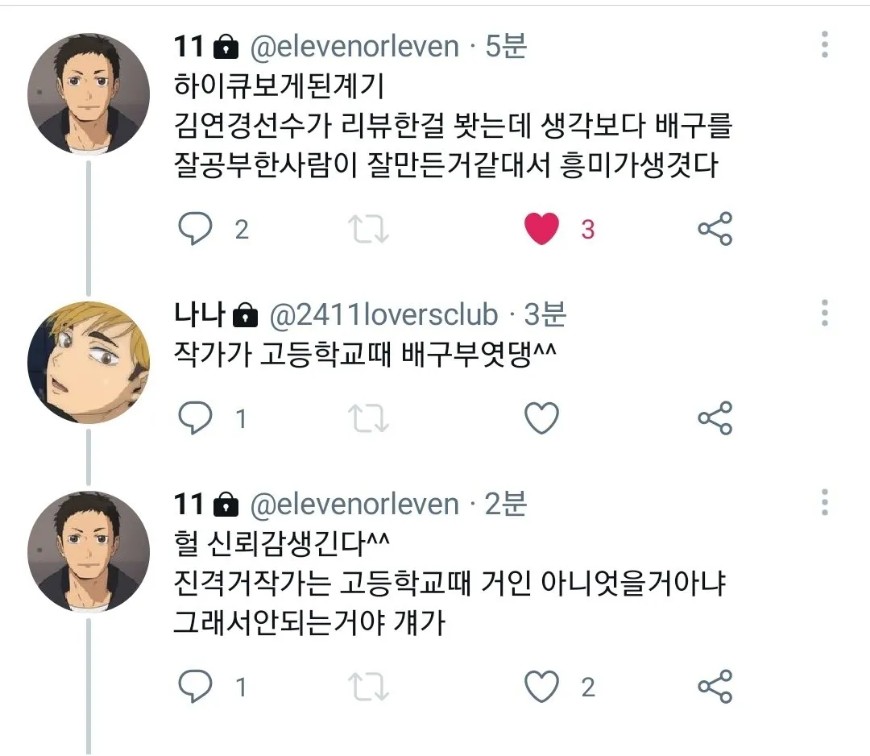Open more options on 나나's tweet
870x756 pixels.
pos(824,313)
